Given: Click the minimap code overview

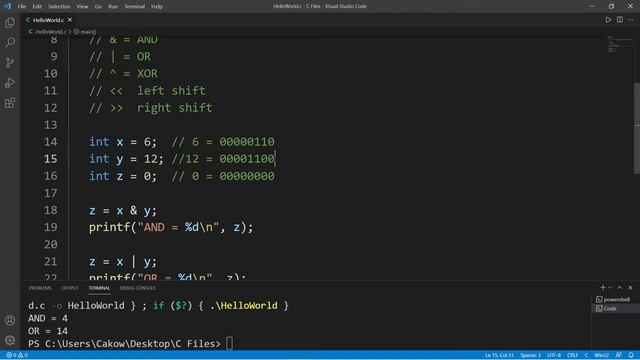Looking at the screenshot, I should tap(620, 44).
